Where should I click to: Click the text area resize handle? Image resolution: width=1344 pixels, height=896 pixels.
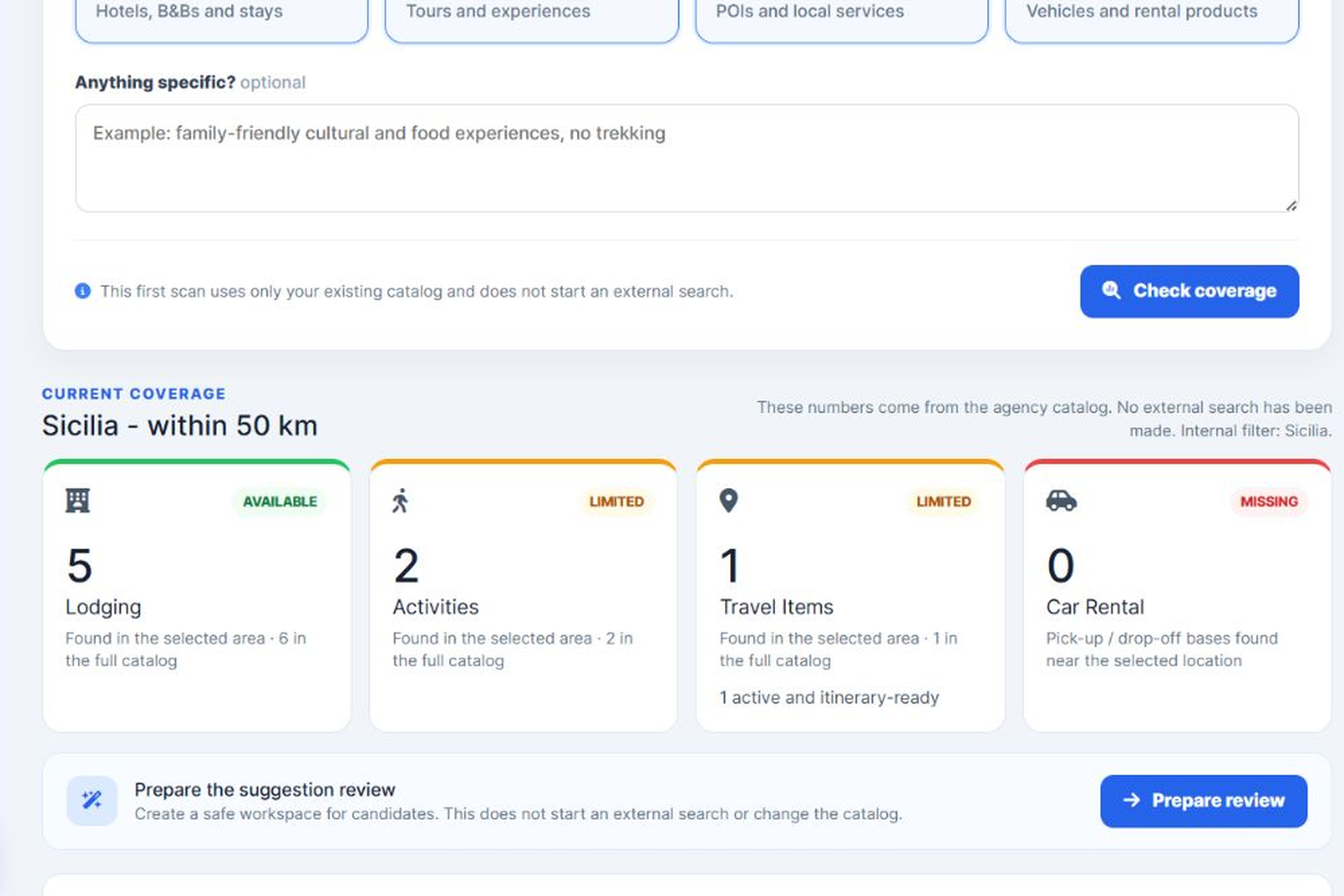(x=1291, y=205)
